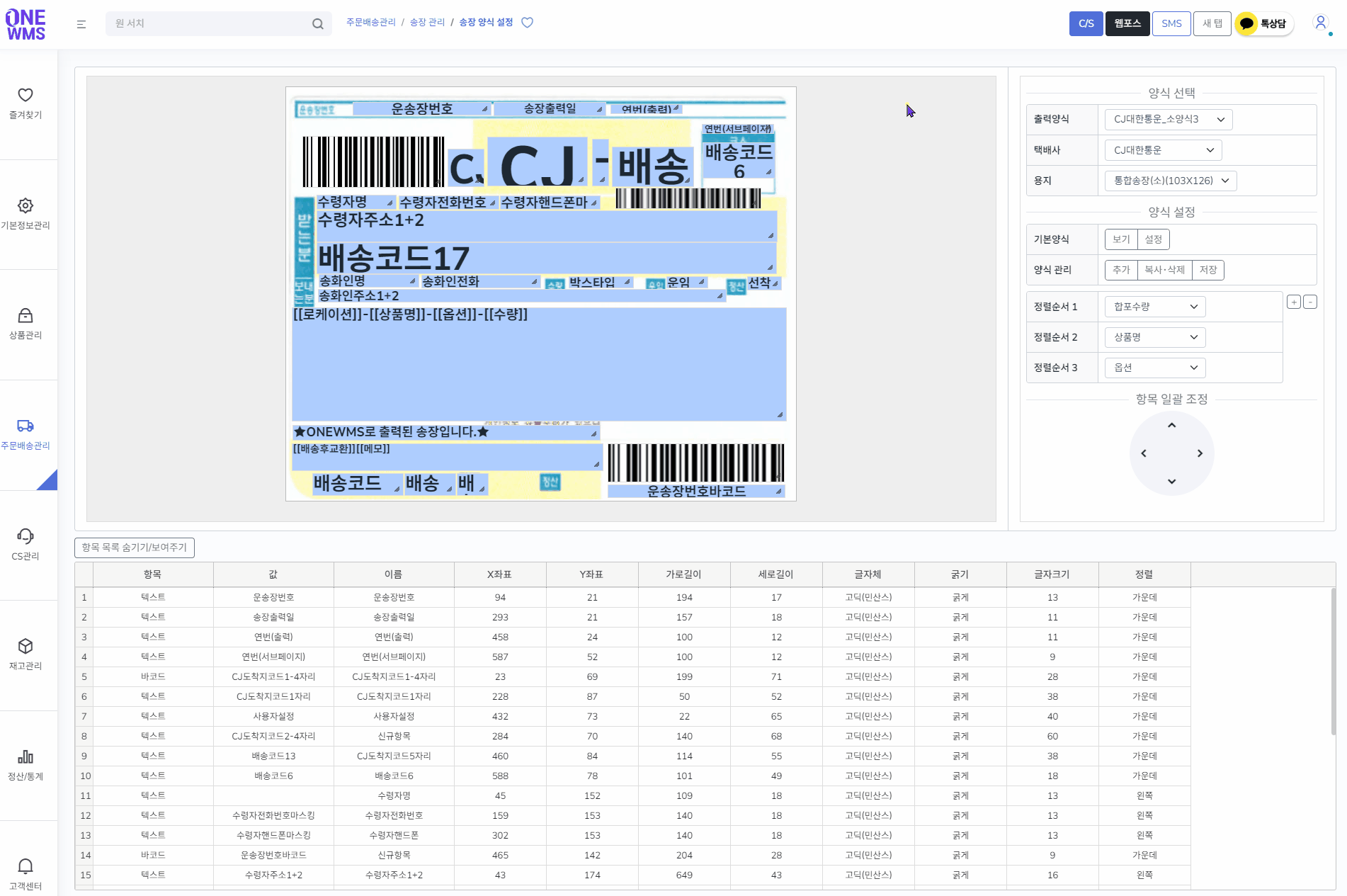Select table row 5 CJ도착지코드1-4자리
Screen dimensions: 1347x896
(x=632, y=676)
